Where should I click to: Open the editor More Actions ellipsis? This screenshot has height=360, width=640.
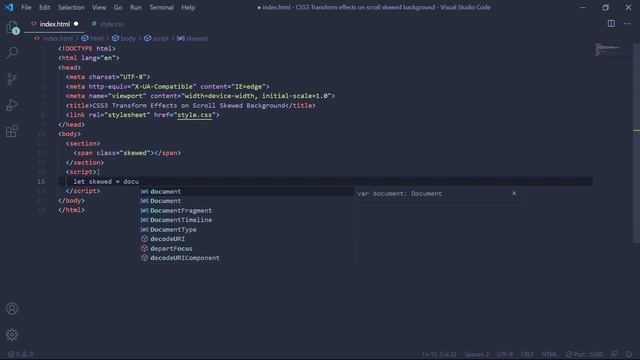coord(627,24)
